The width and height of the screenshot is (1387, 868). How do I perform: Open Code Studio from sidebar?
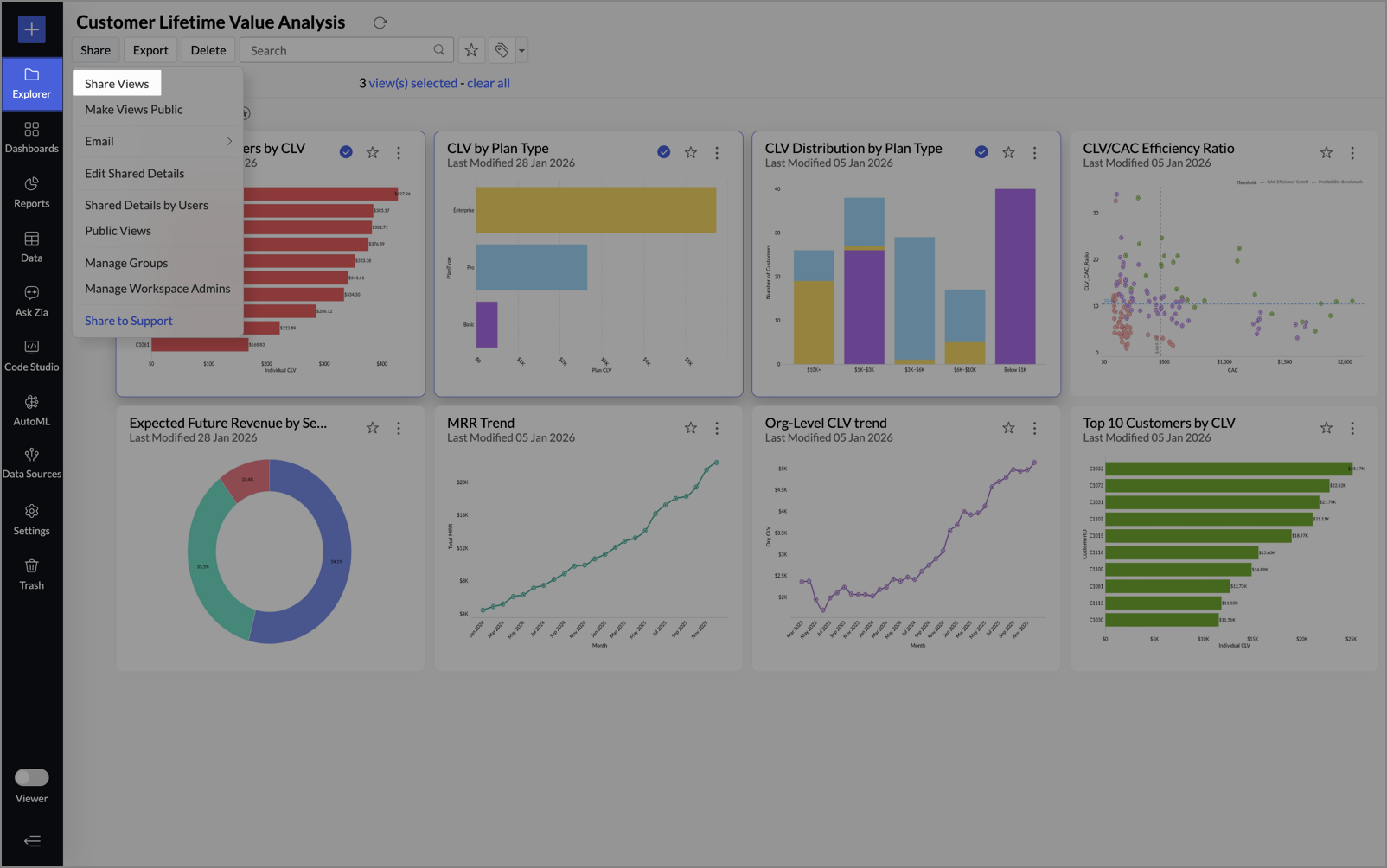pos(31,355)
